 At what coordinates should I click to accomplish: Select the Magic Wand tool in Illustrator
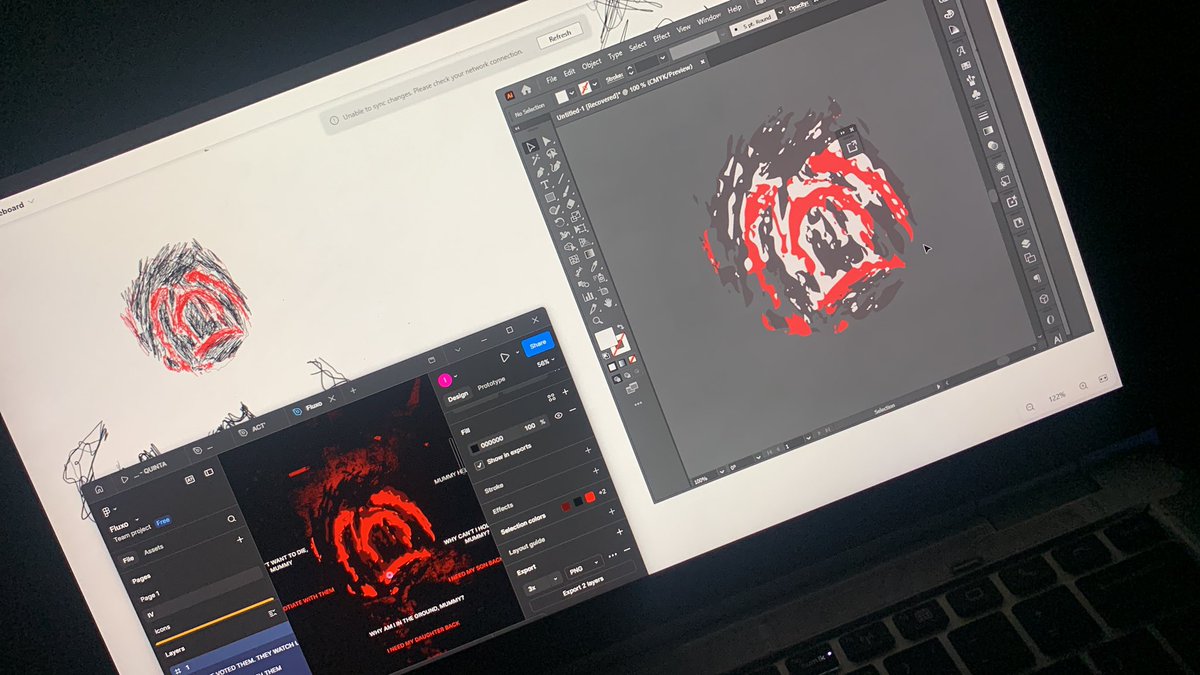point(536,159)
